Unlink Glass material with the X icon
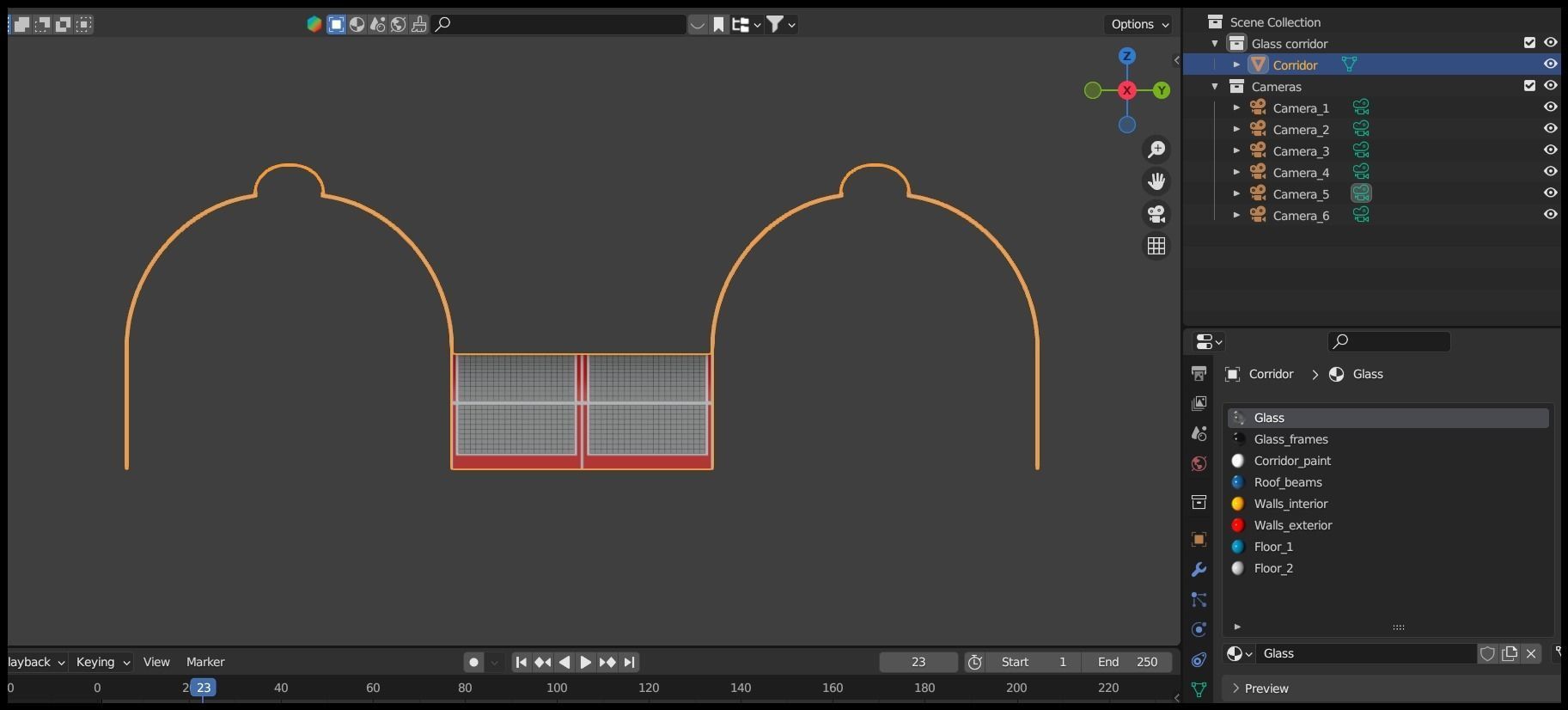Viewport: 1568px width, 710px height. pyautogui.click(x=1531, y=653)
